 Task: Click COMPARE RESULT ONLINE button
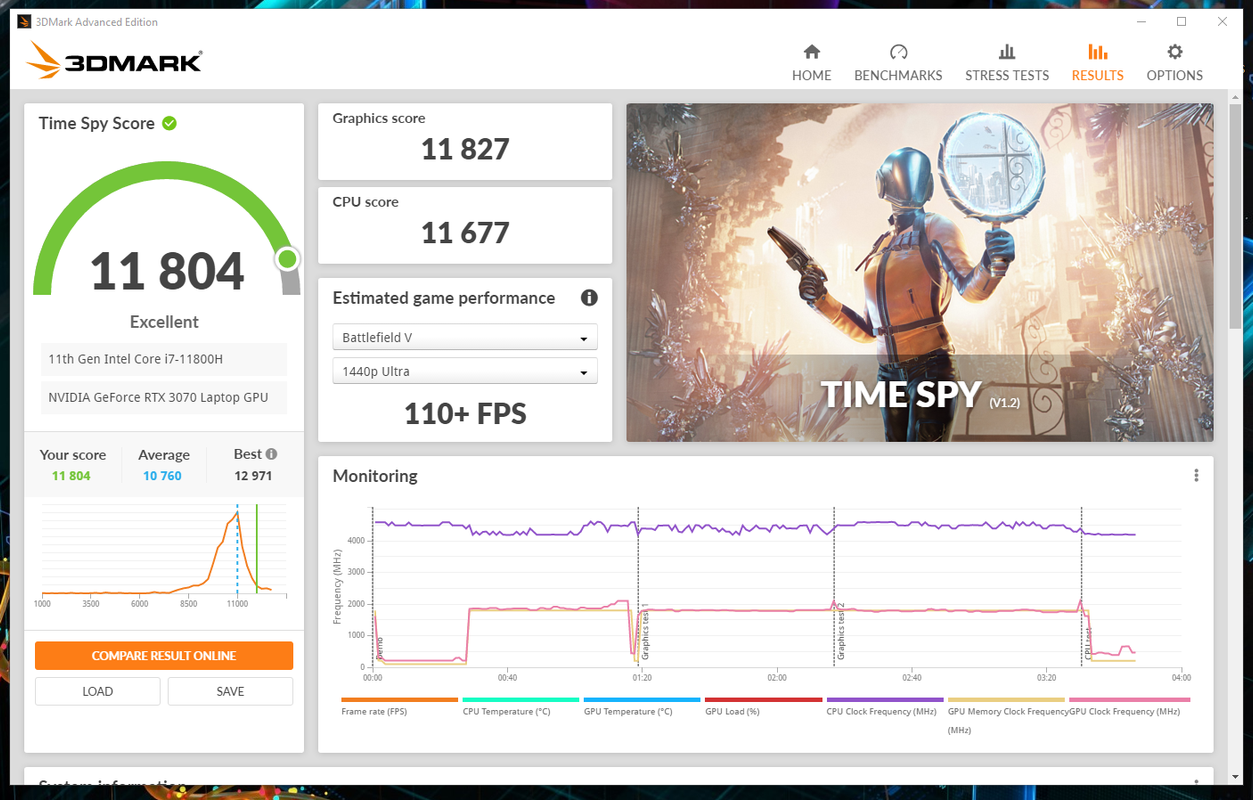(164, 656)
